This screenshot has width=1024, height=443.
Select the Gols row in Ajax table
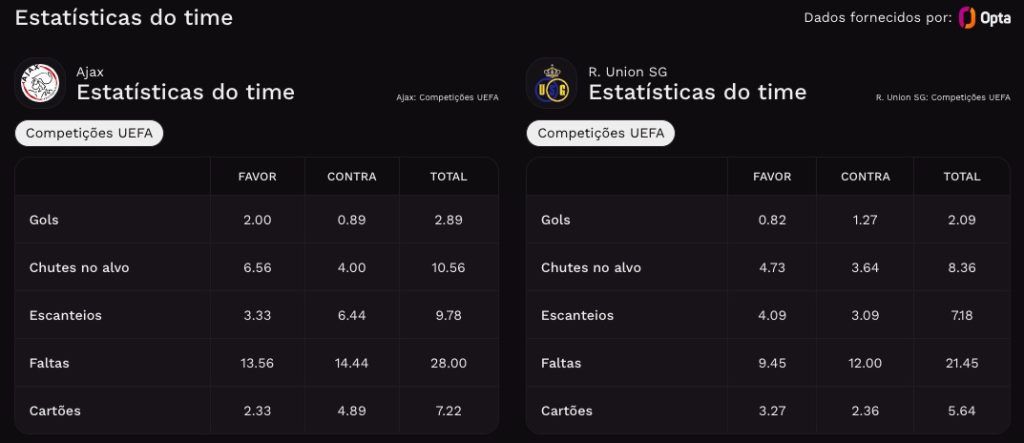257,220
